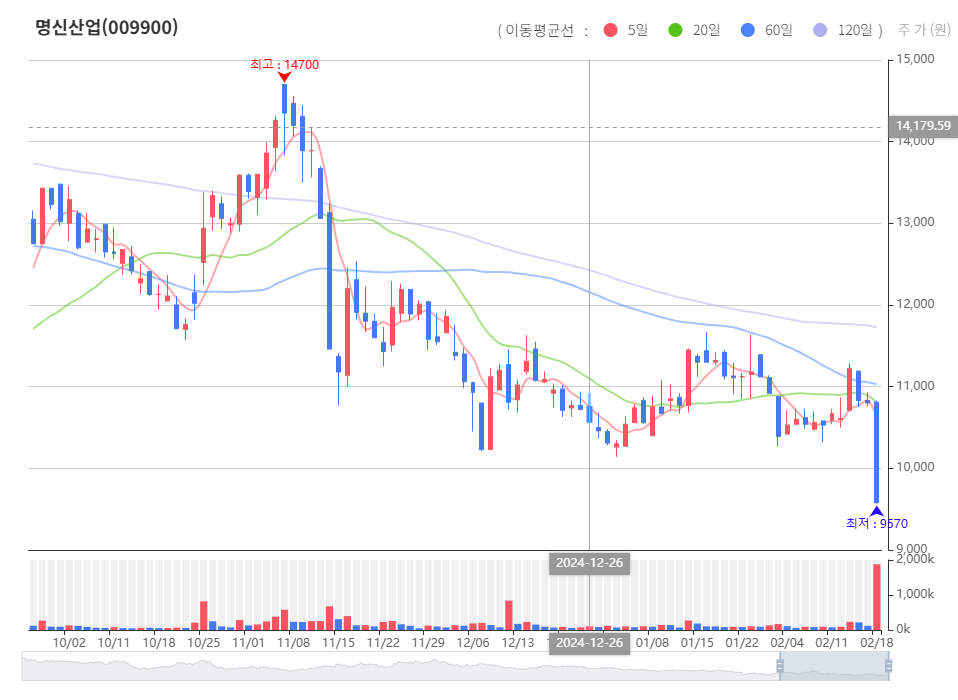Toggle the 60일 moving average legend
958x700 pixels.
[x=766, y=30]
